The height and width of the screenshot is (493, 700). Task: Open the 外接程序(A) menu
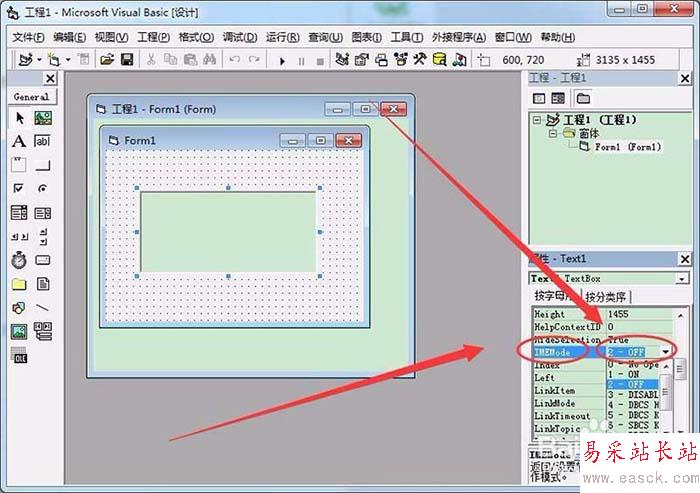pos(458,38)
